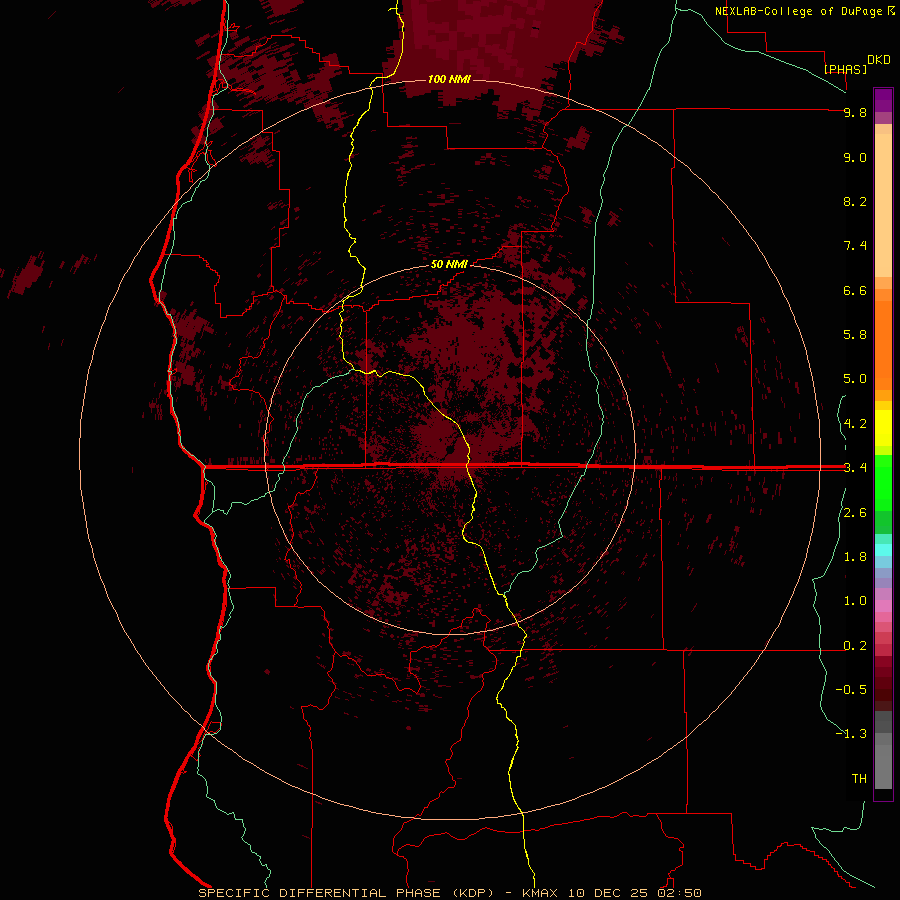Click the 100 NMI range ring label

[x=449, y=79]
